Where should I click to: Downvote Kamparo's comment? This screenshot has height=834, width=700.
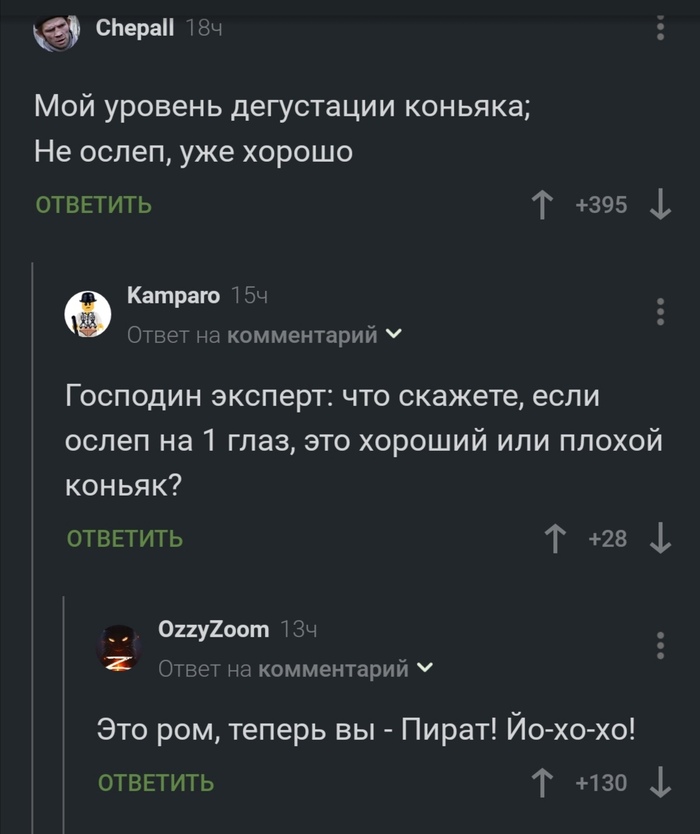point(659,540)
